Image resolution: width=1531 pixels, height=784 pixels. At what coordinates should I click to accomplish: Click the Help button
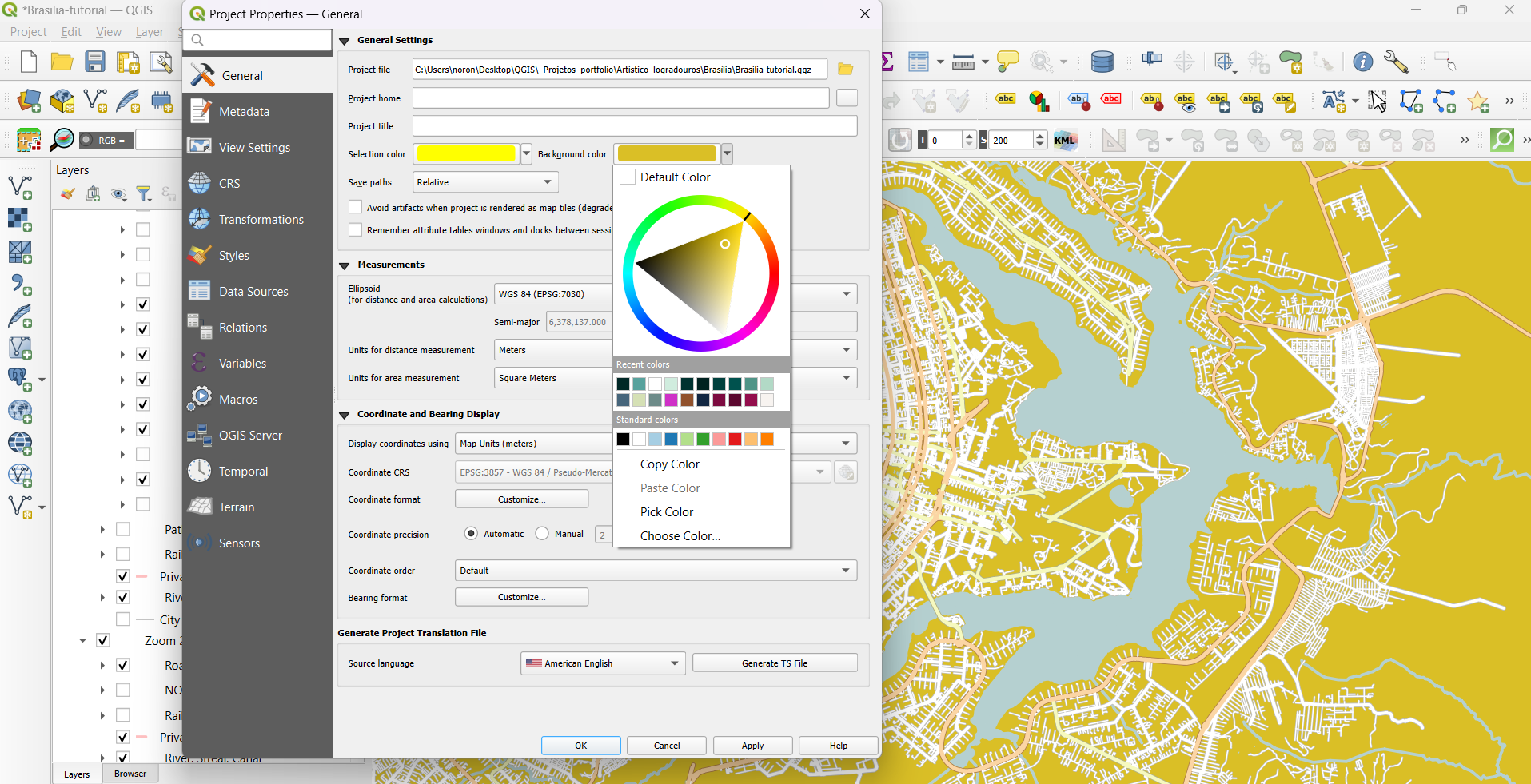click(x=839, y=746)
